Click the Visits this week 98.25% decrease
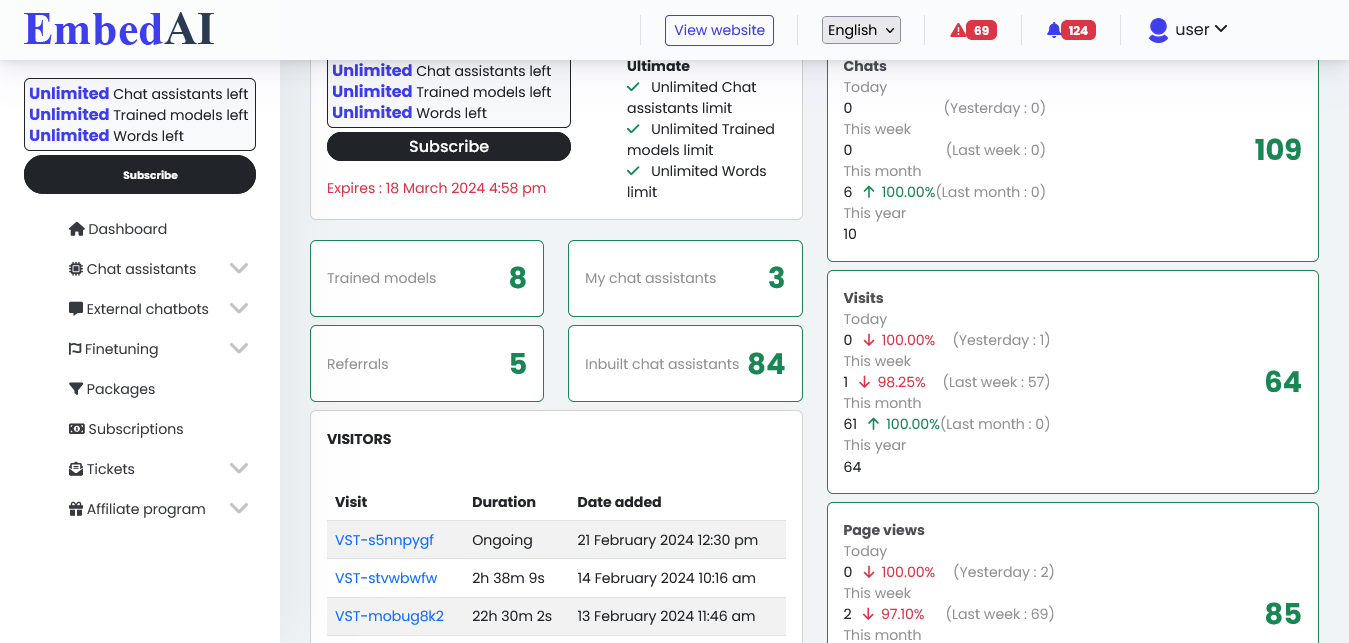Image resolution: width=1349 pixels, height=643 pixels. 893,382
